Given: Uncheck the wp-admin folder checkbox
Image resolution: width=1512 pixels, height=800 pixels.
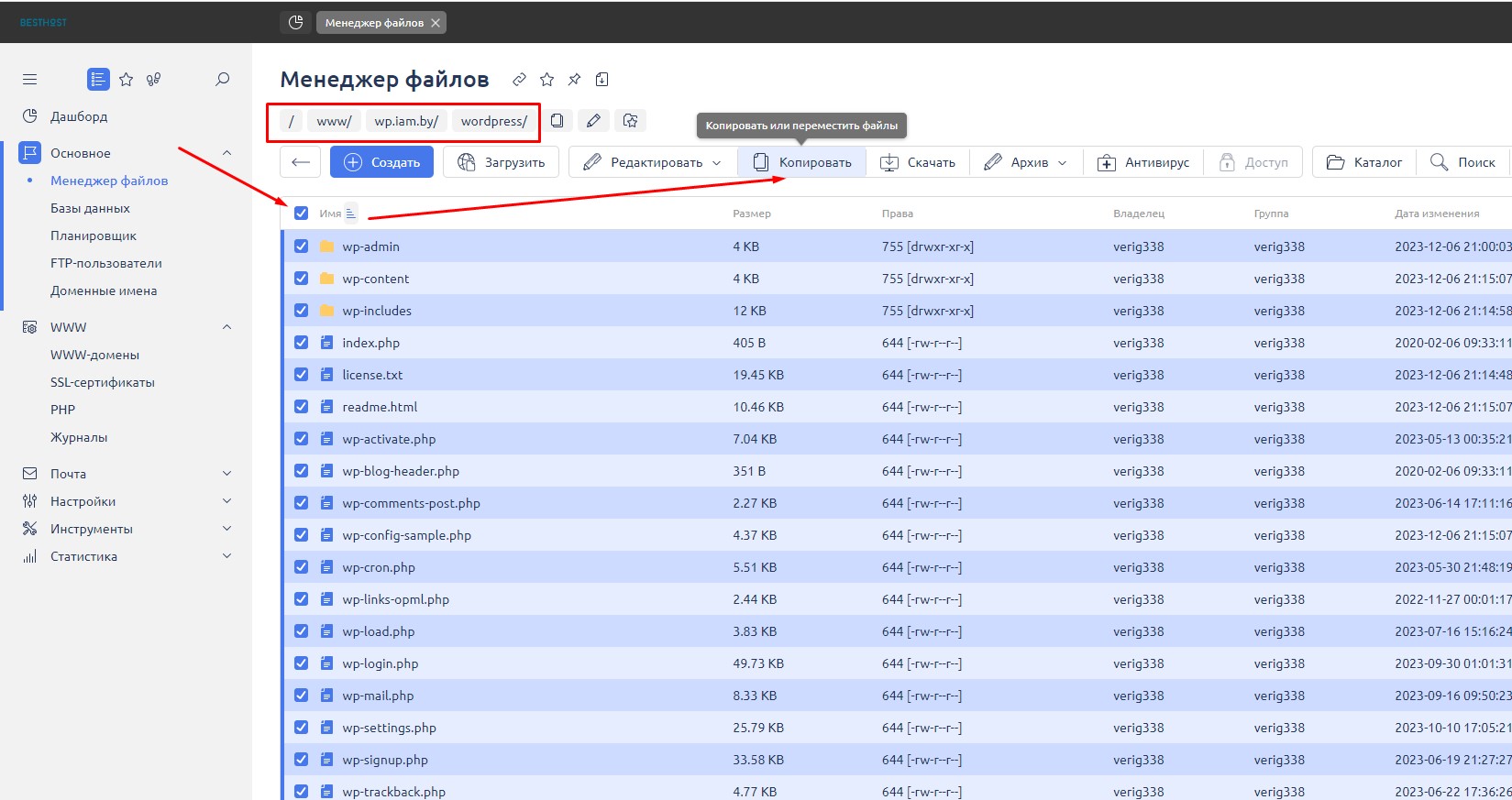Looking at the screenshot, I should pos(301,247).
